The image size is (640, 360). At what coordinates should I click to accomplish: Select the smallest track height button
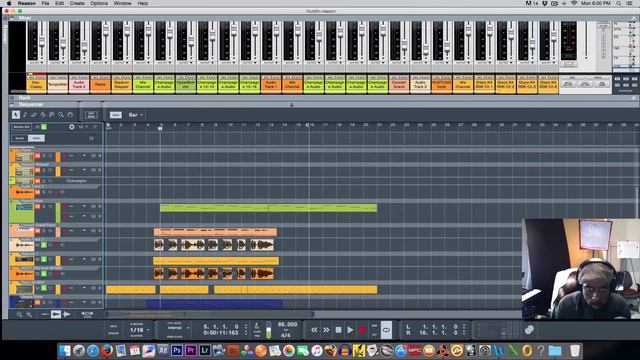tap(45, 314)
